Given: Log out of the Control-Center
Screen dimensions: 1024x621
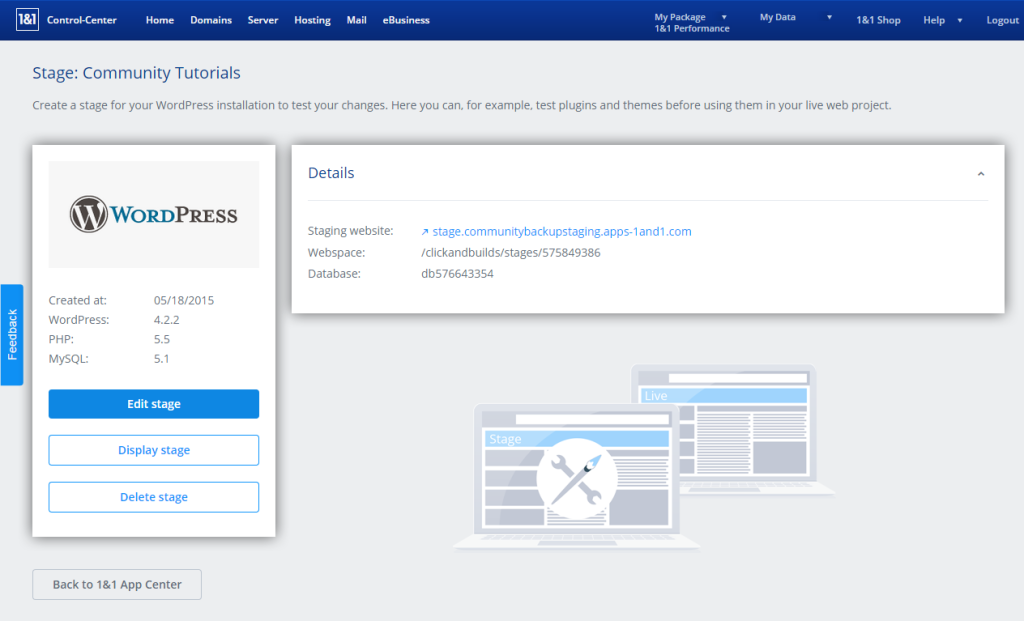Looking at the screenshot, I should 1001,19.
